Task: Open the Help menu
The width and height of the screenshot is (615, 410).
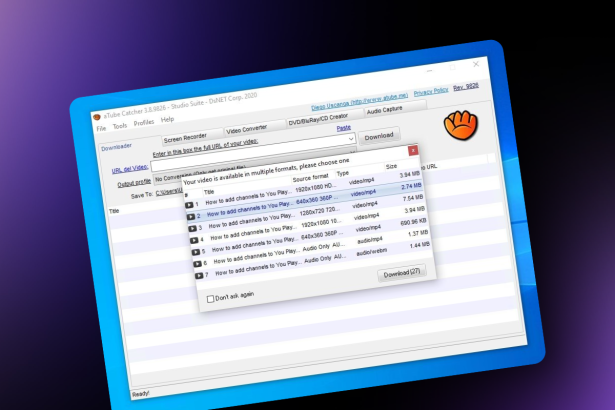Action: coord(167,119)
